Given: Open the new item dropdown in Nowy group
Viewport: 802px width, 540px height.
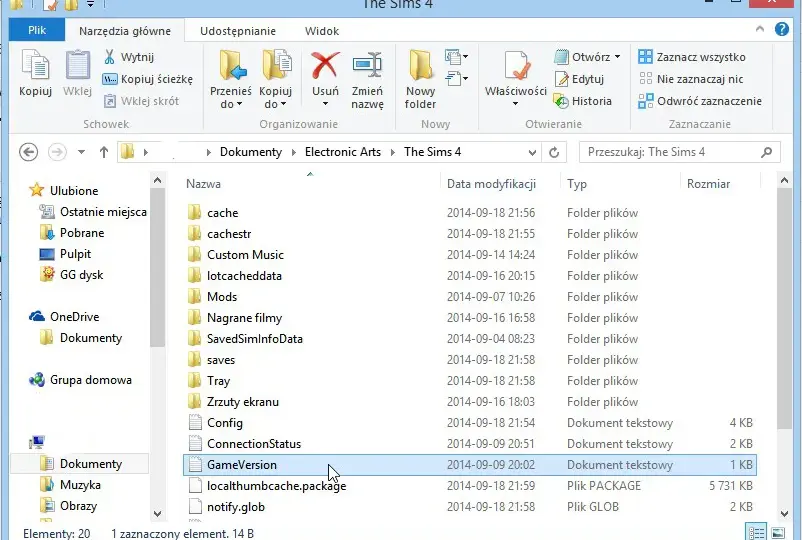Looking at the screenshot, I should coord(456,57).
